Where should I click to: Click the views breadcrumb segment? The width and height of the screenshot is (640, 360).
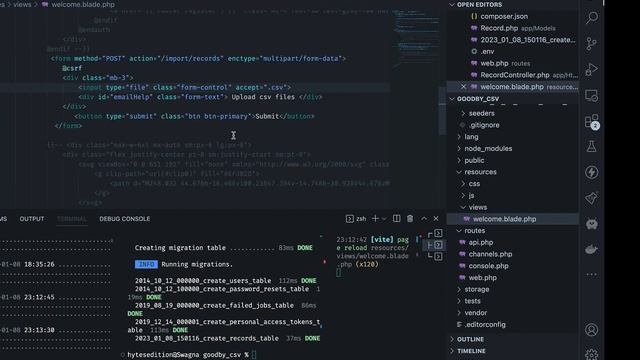[22, 4]
